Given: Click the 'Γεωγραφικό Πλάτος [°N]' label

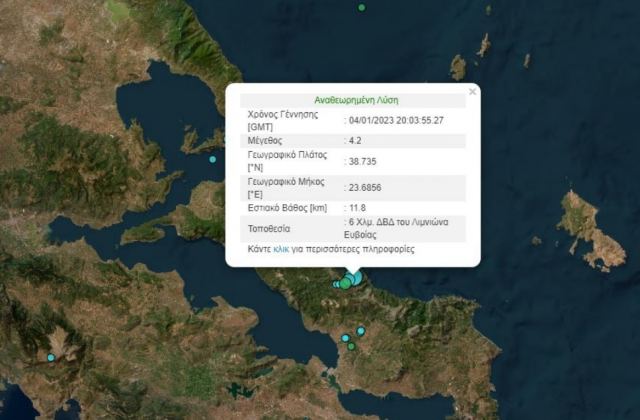Looking at the screenshot, I should pos(287,161).
